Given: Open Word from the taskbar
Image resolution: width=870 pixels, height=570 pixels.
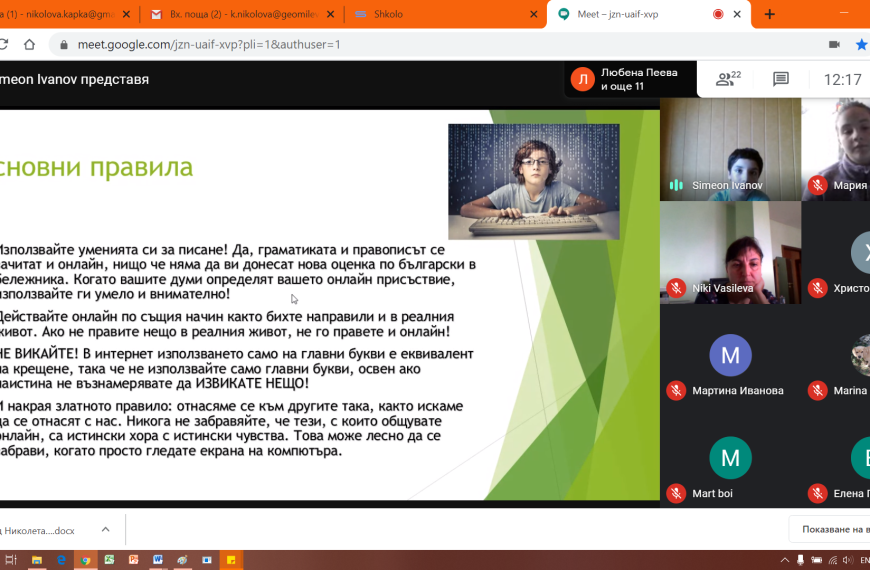Looking at the screenshot, I should click(x=158, y=560).
